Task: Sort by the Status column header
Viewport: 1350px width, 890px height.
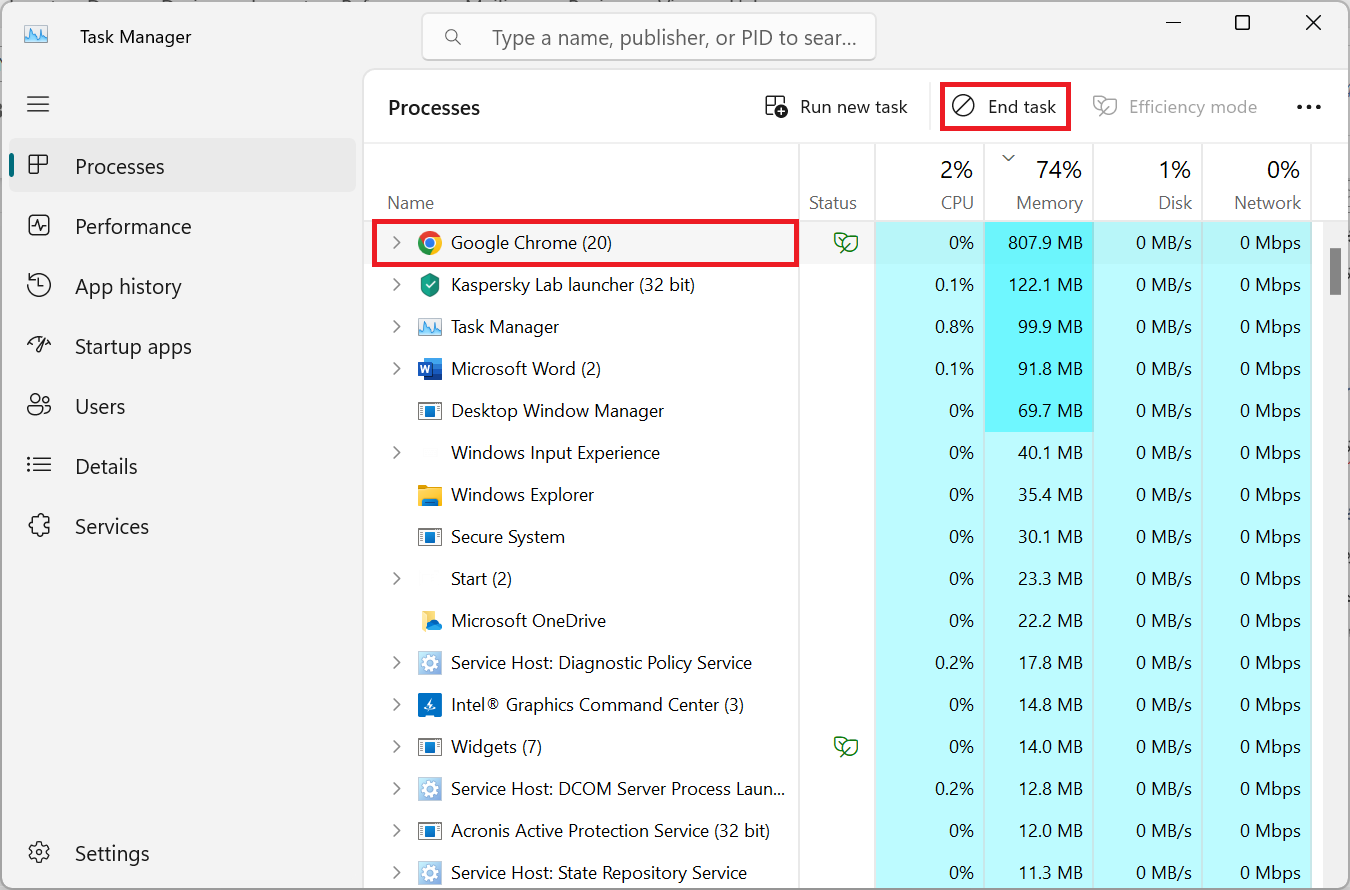Action: click(837, 182)
